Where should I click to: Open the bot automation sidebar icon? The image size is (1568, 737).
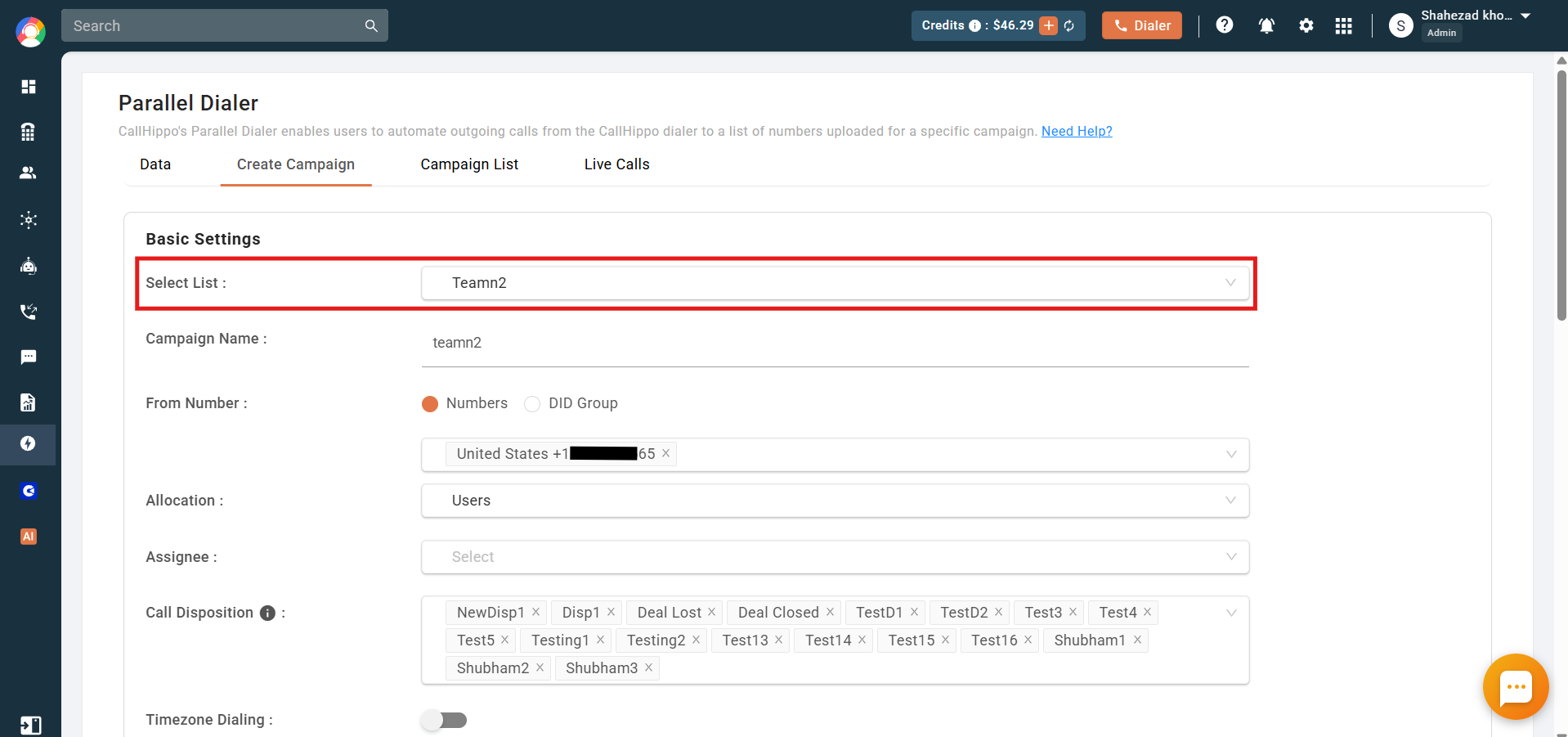(x=29, y=266)
